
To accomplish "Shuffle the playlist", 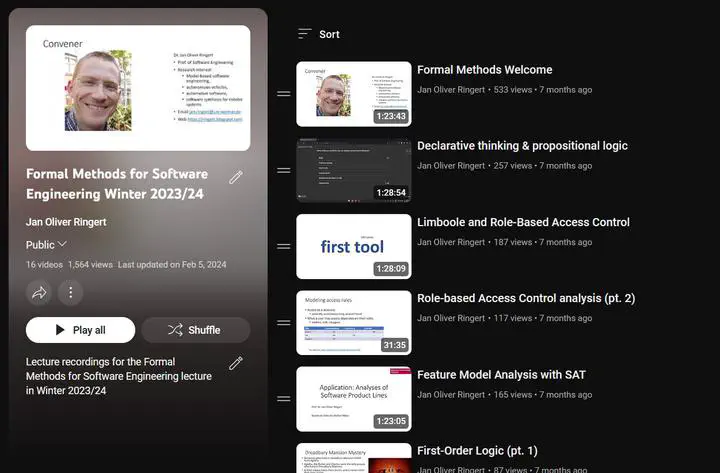I will [x=196, y=330].
